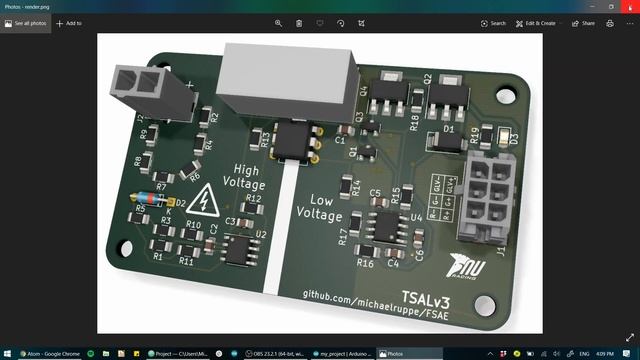Viewport: 640px width, 360px height.
Task: Show hidden system tray icons
Action: (490, 353)
